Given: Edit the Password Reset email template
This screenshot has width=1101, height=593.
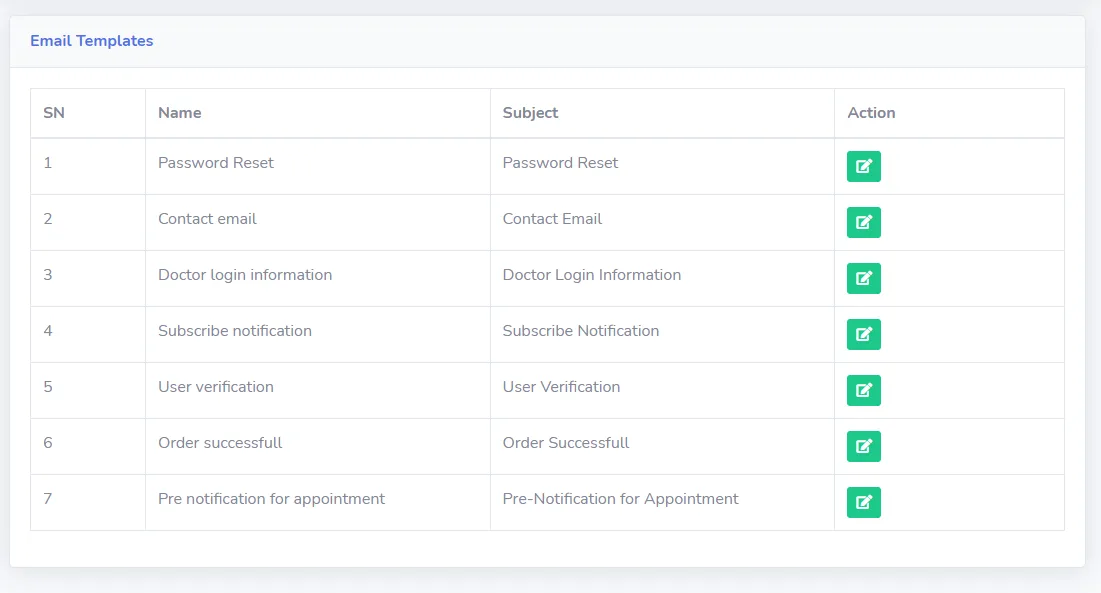Looking at the screenshot, I should pos(864,166).
